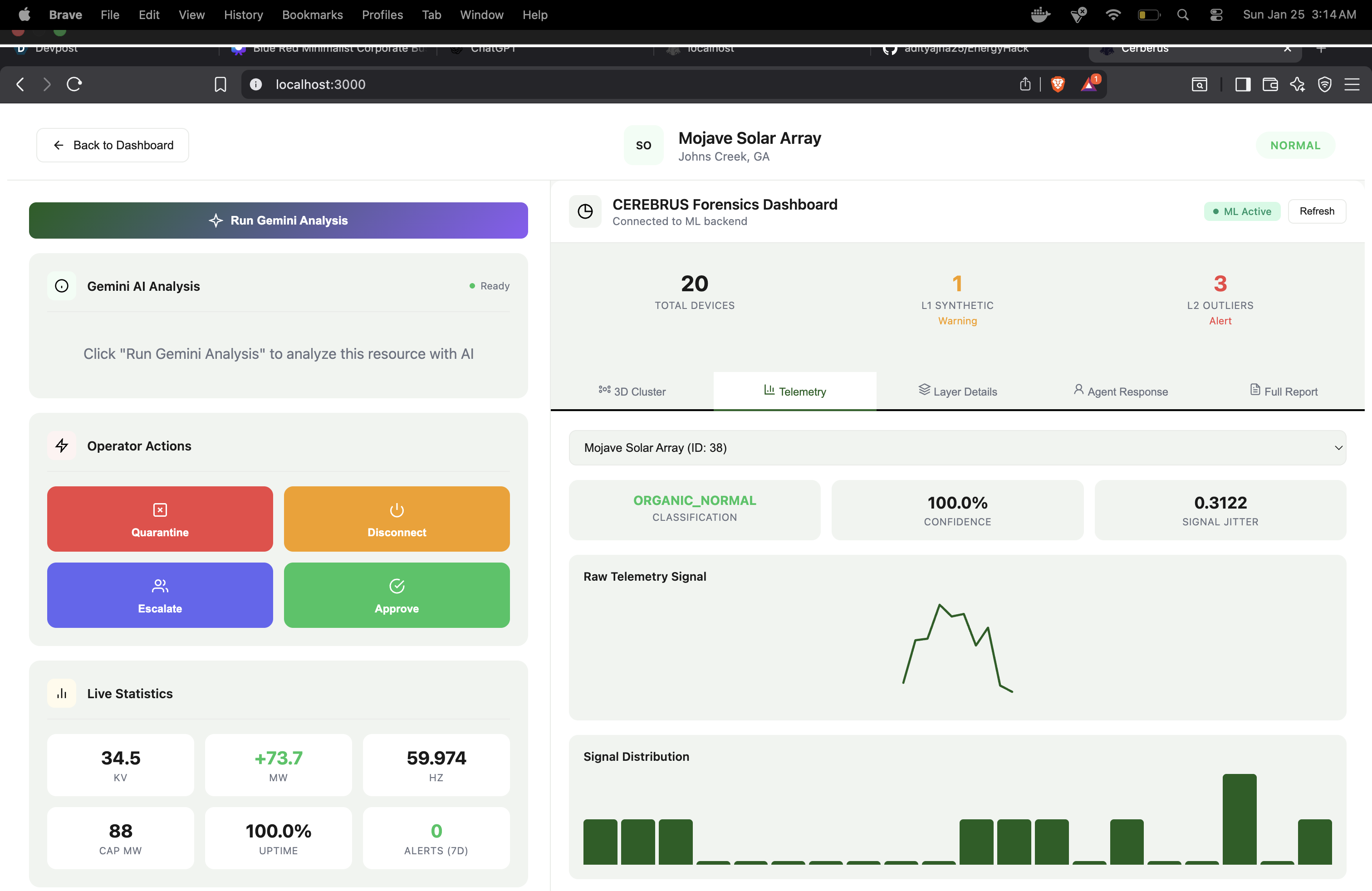Expand the Mojave Solar Array device dropdown
This screenshot has height=891, width=1372.
(957, 448)
